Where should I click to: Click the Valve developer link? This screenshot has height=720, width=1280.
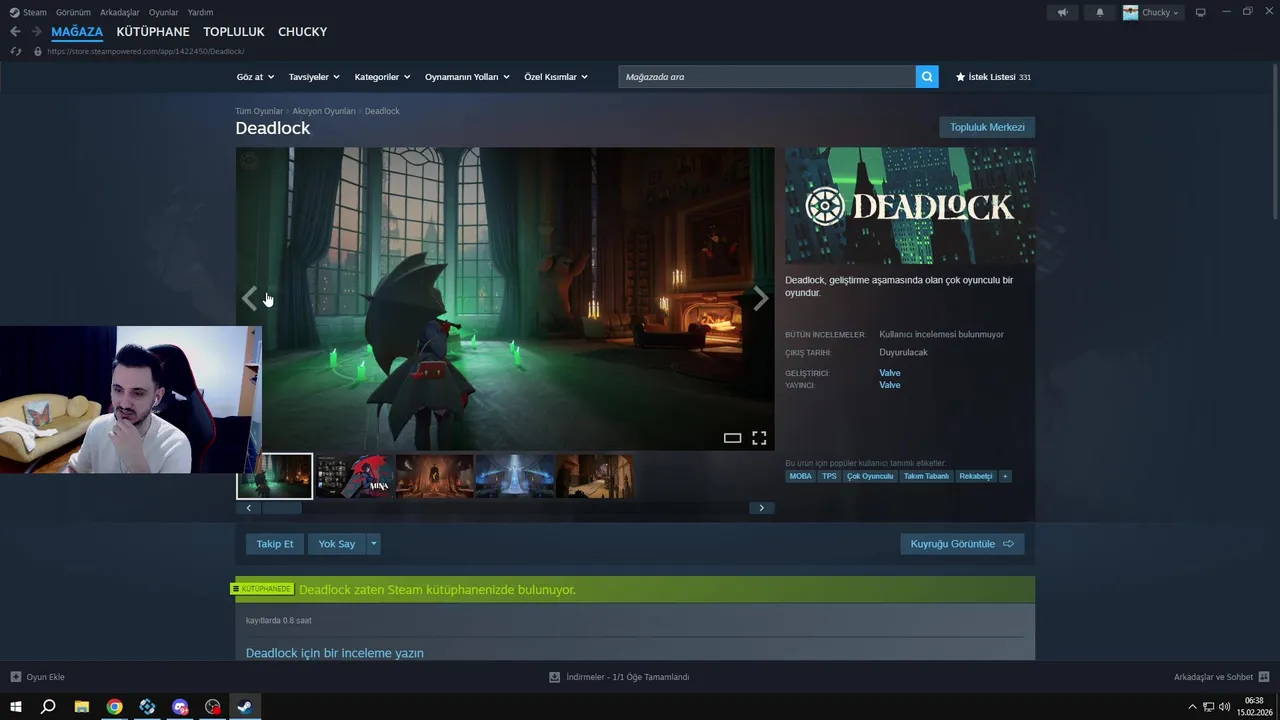tap(890, 373)
